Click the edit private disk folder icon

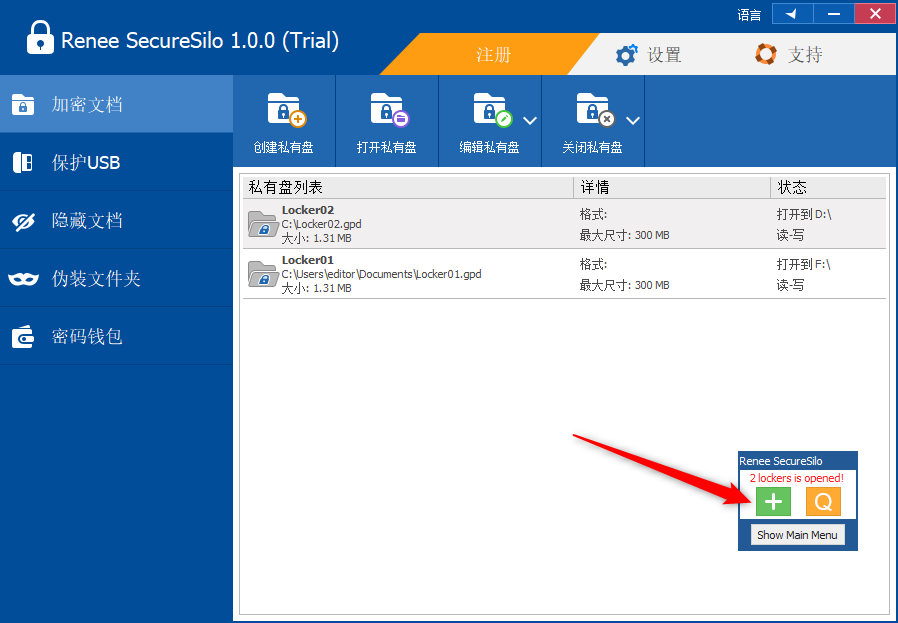point(493,109)
